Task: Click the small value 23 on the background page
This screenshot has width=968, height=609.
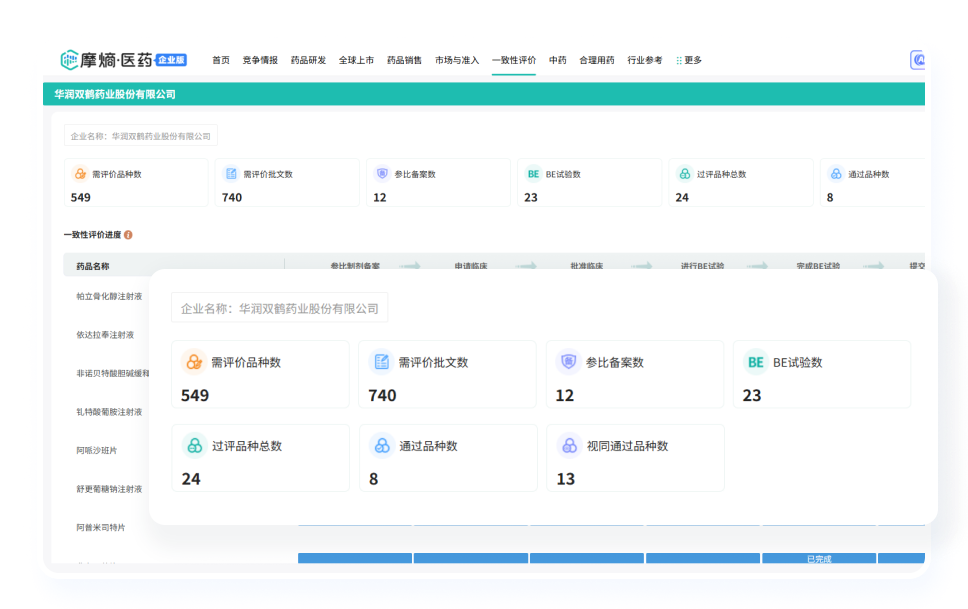Action: pyautogui.click(x=531, y=198)
